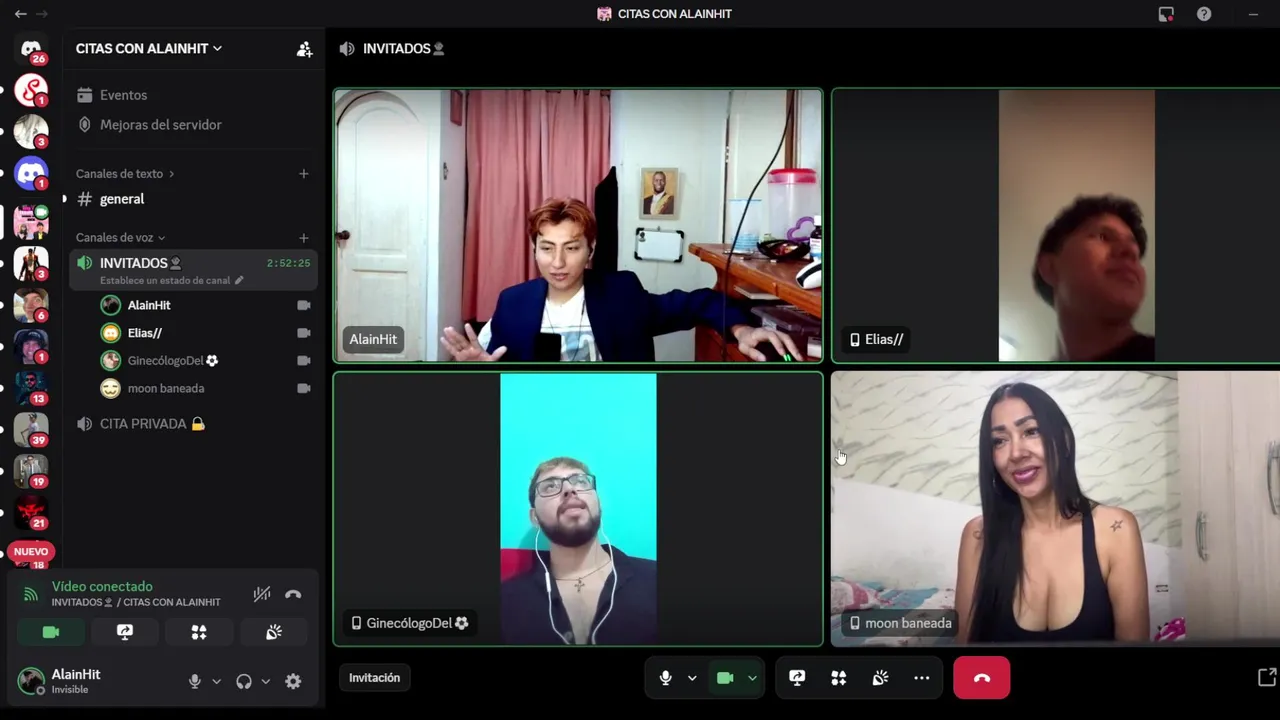The width and height of the screenshot is (1280, 720).
Task: Open output device options in user panel
Action: pyautogui.click(x=265, y=681)
